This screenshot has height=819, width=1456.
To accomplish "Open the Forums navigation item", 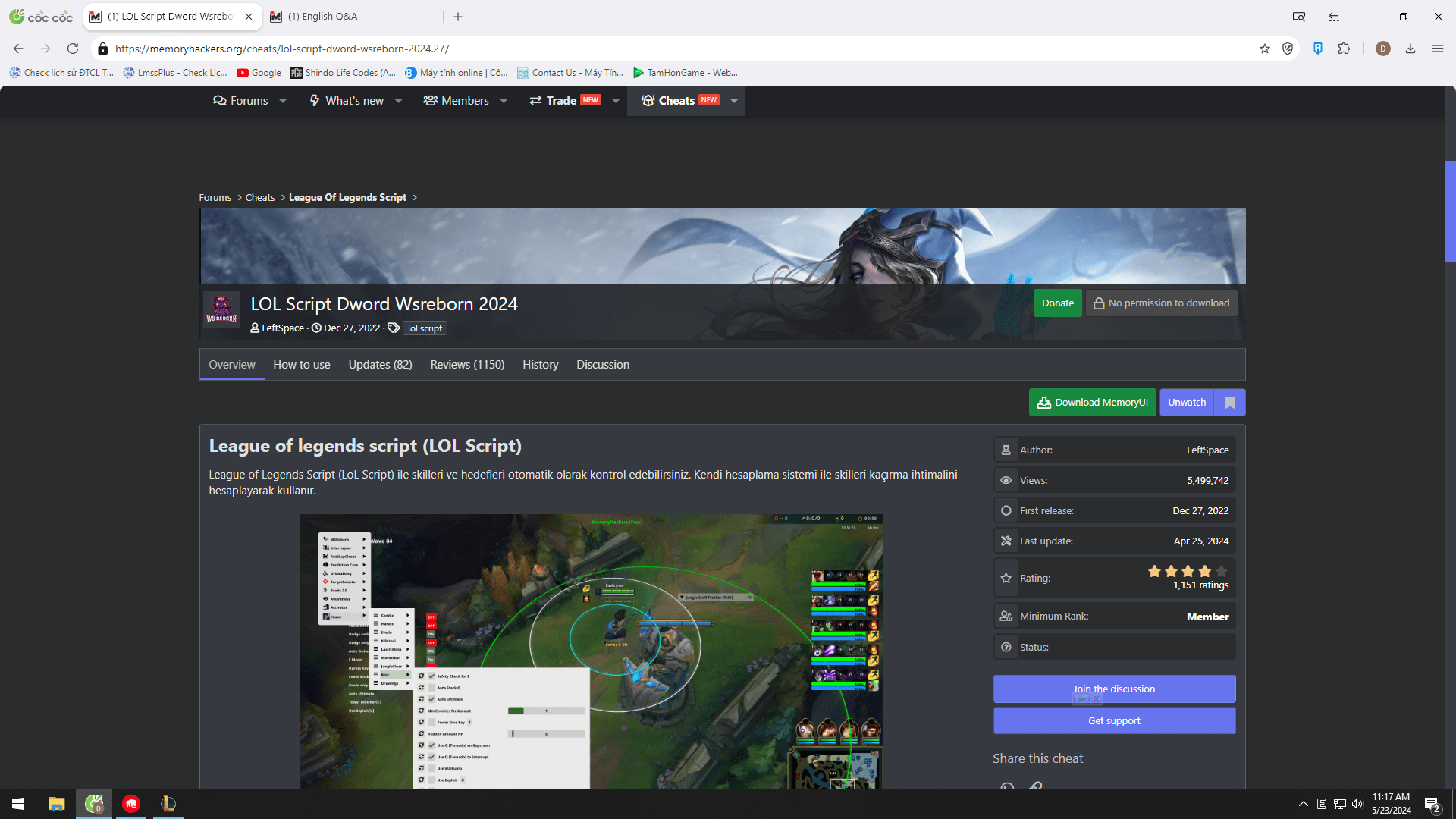I will tap(240, 101).
